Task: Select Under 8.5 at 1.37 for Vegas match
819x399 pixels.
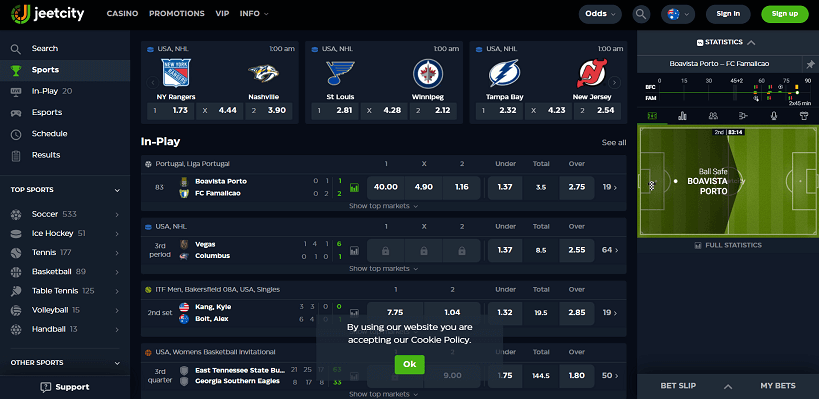Action: (x=505, y=250)
